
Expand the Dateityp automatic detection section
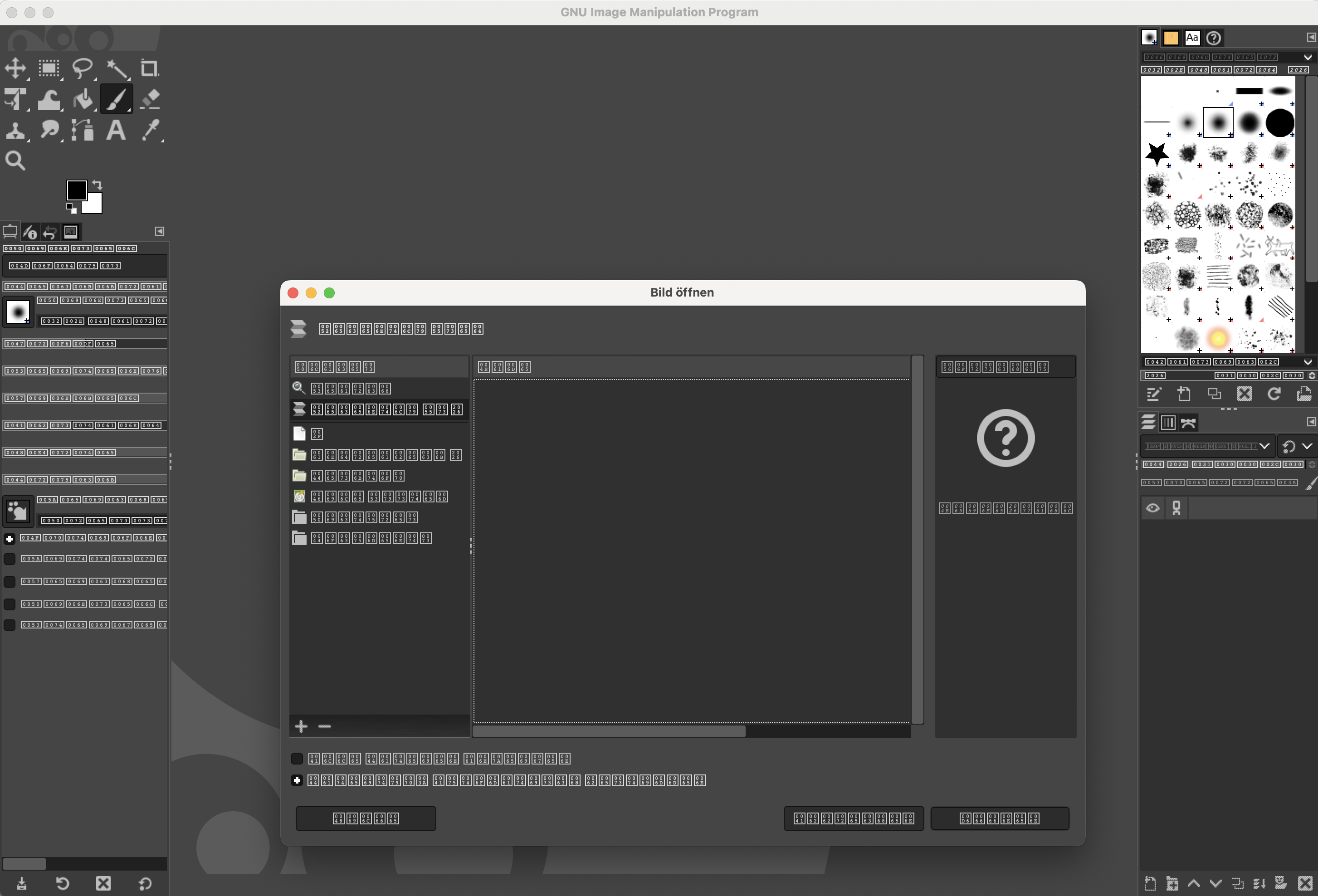coord(297,781)
